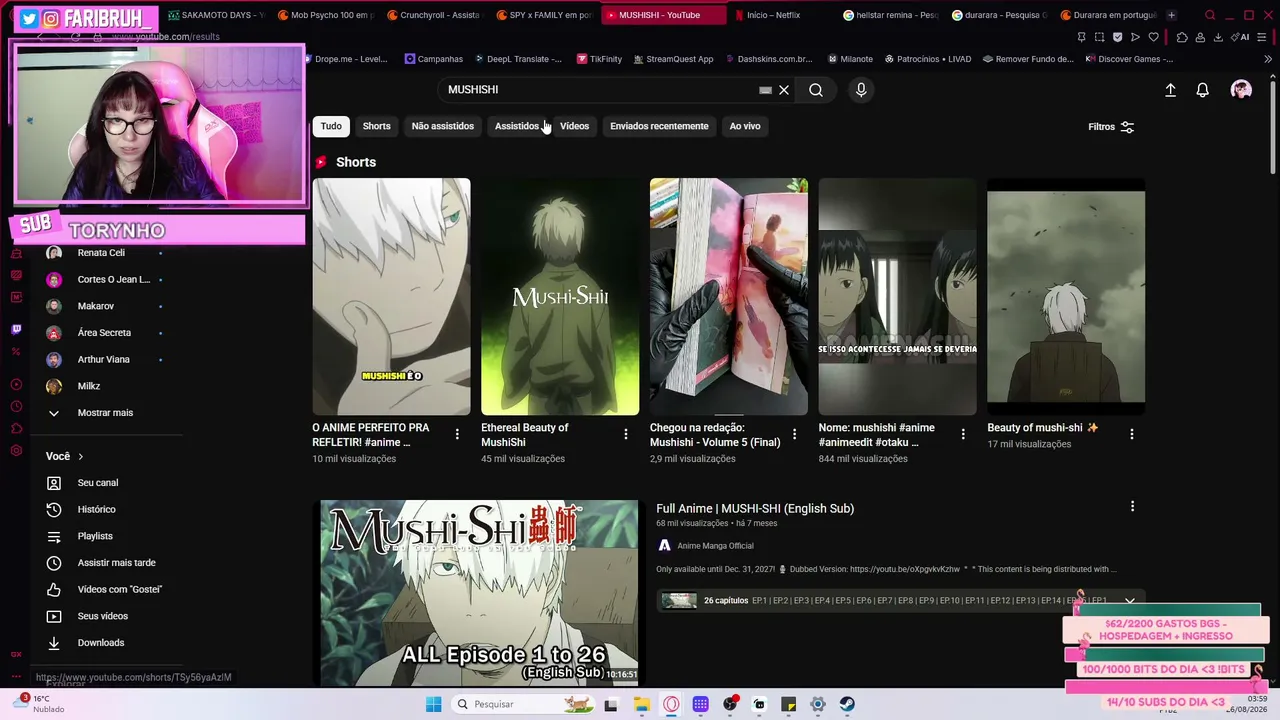The image size is (1280, 720).
Task: Open the short "O ANIME PERFEITO PRA REFLETIR" thumbnail
Action: point(391,296)
